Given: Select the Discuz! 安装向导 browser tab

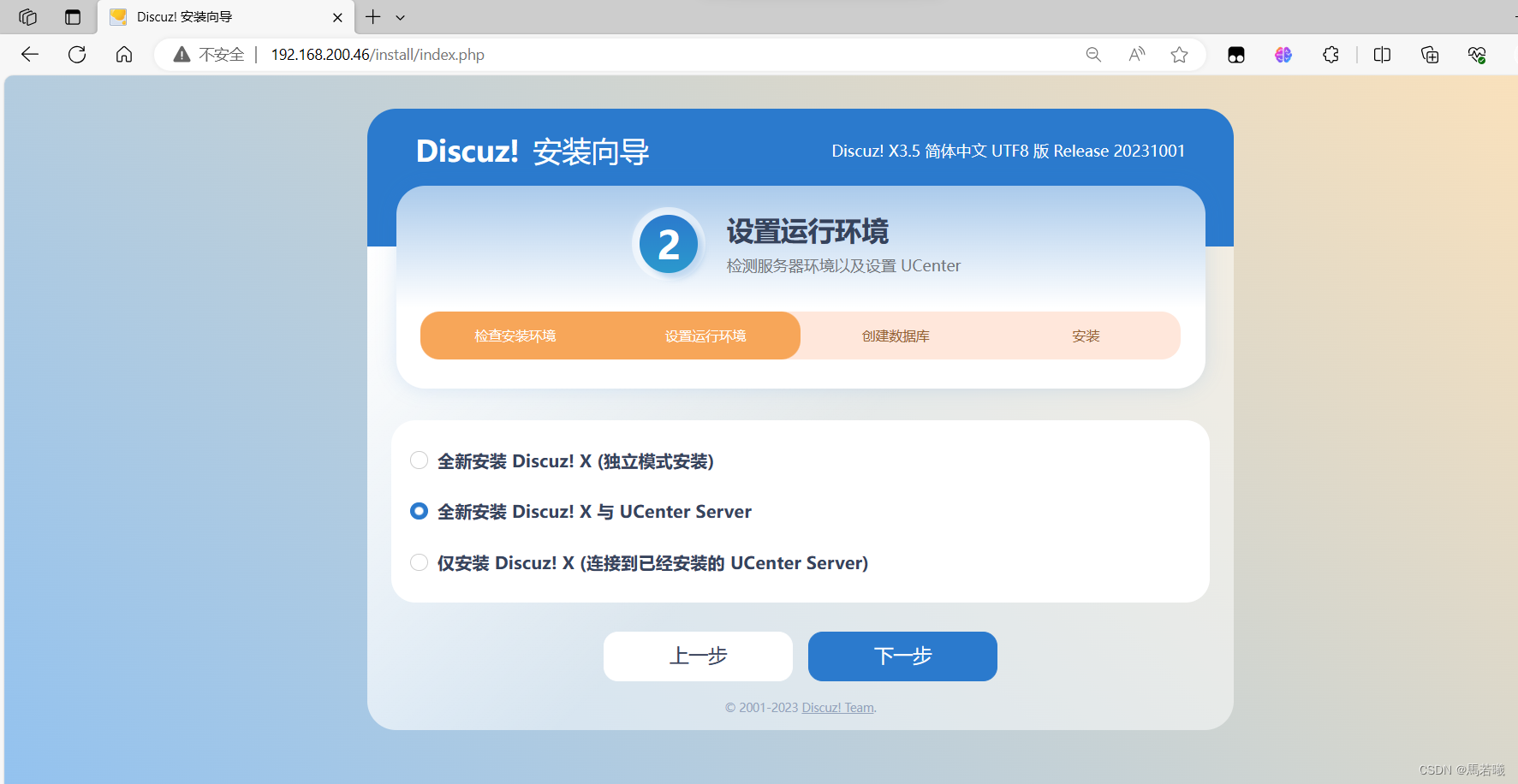Looking at the screenshot, I should (226, 17).
